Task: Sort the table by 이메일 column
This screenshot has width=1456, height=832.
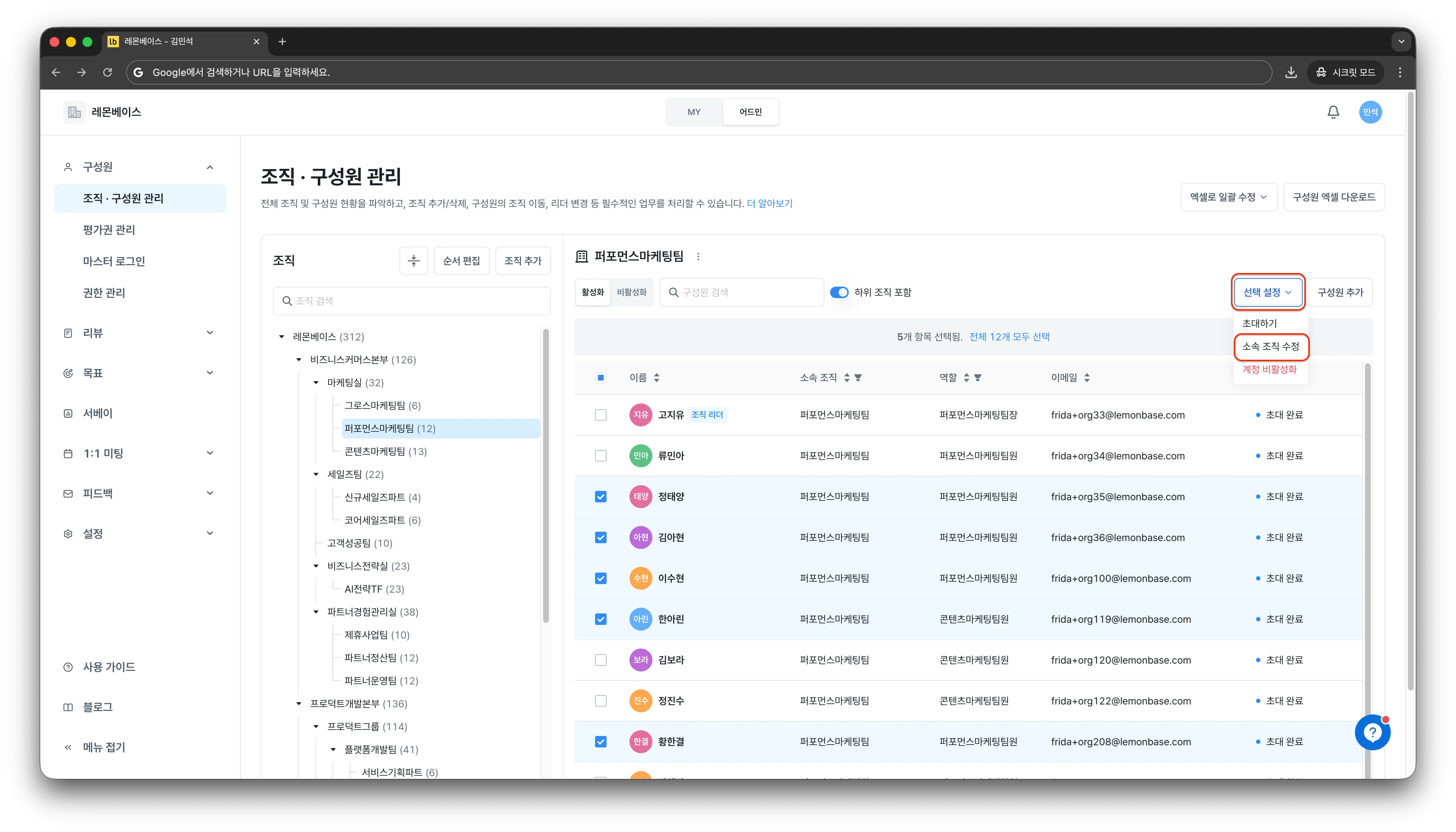Action: 1086,378
